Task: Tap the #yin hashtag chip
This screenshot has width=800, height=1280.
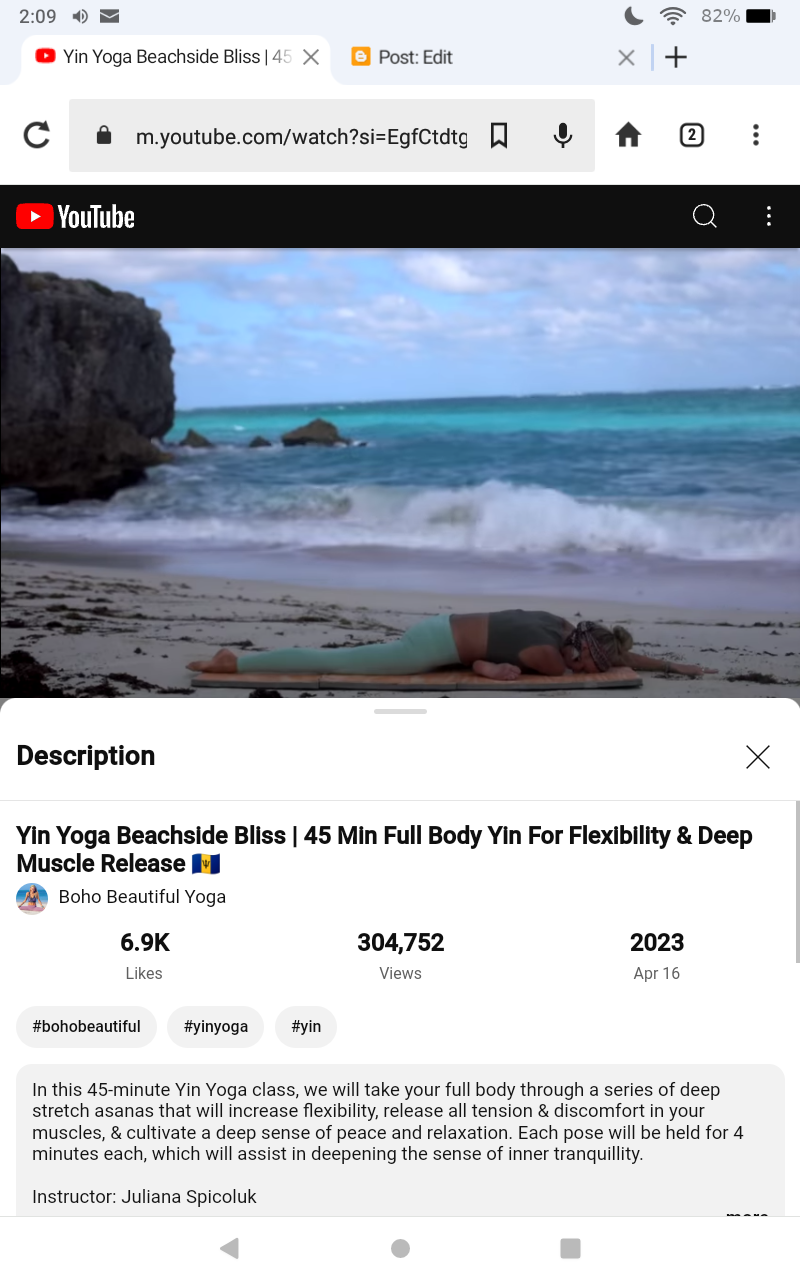Action: pos(306,1027)
